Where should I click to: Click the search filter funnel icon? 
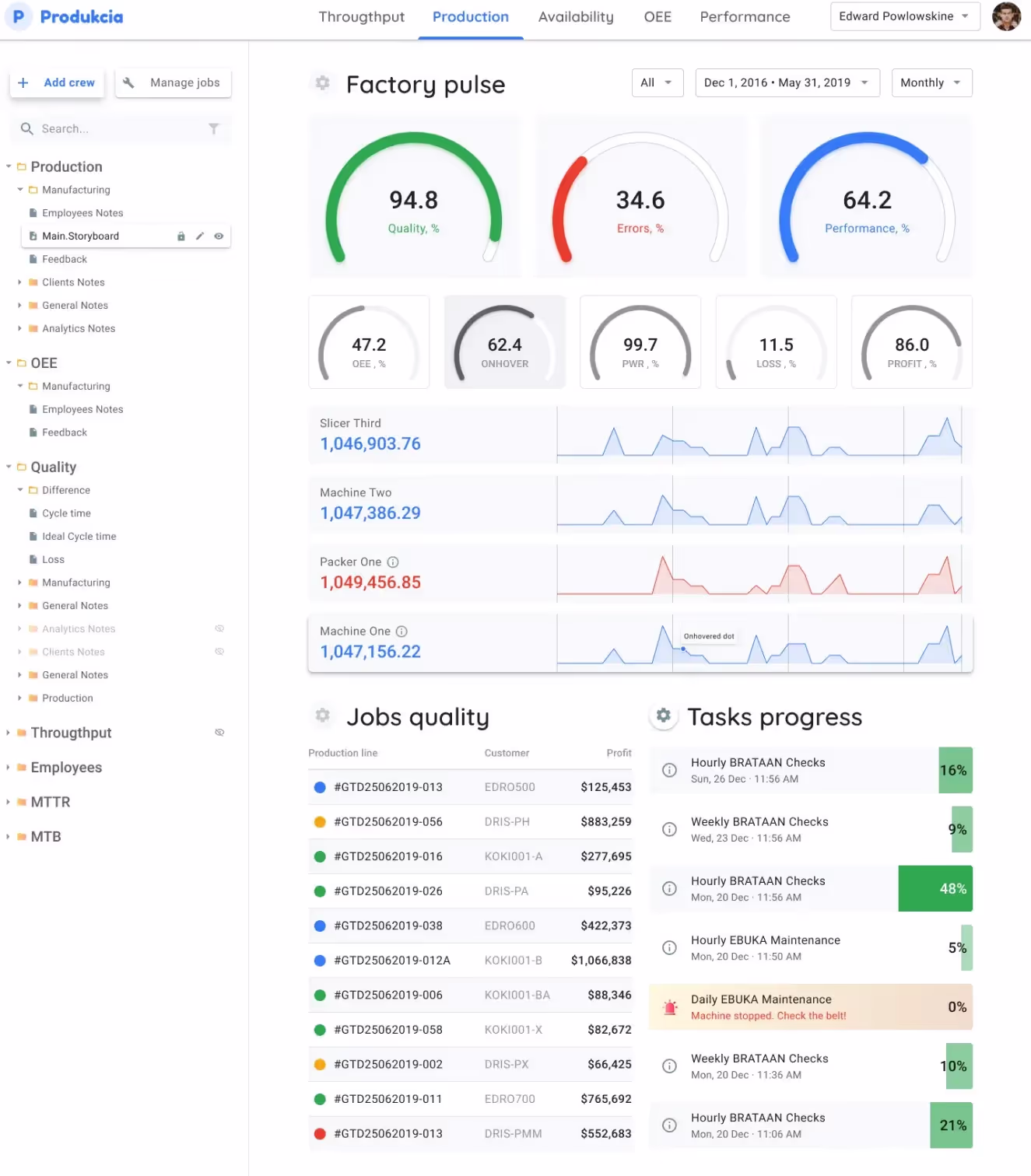coord(213,129)
